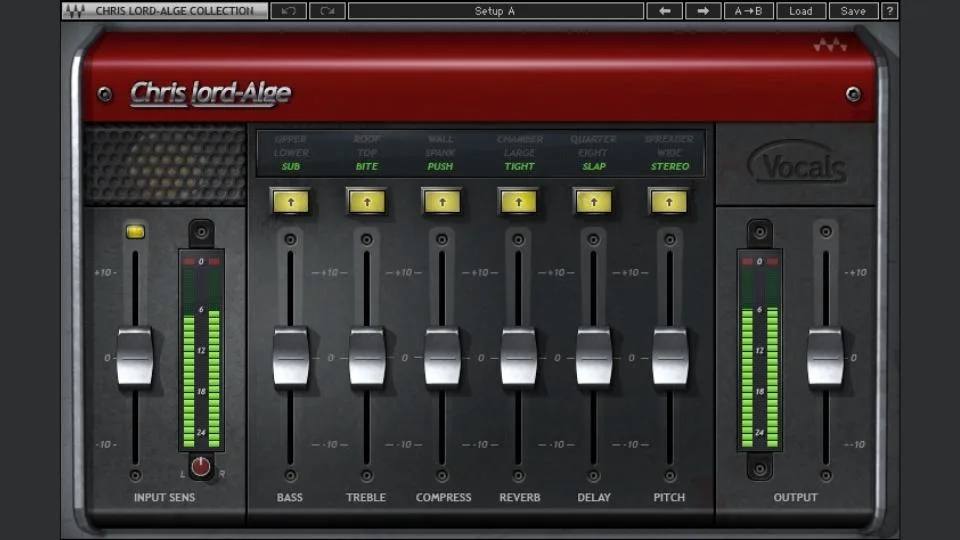Select the STEREO pitch mode label
The height and width of the screenshot is (540, 960).
670,167
